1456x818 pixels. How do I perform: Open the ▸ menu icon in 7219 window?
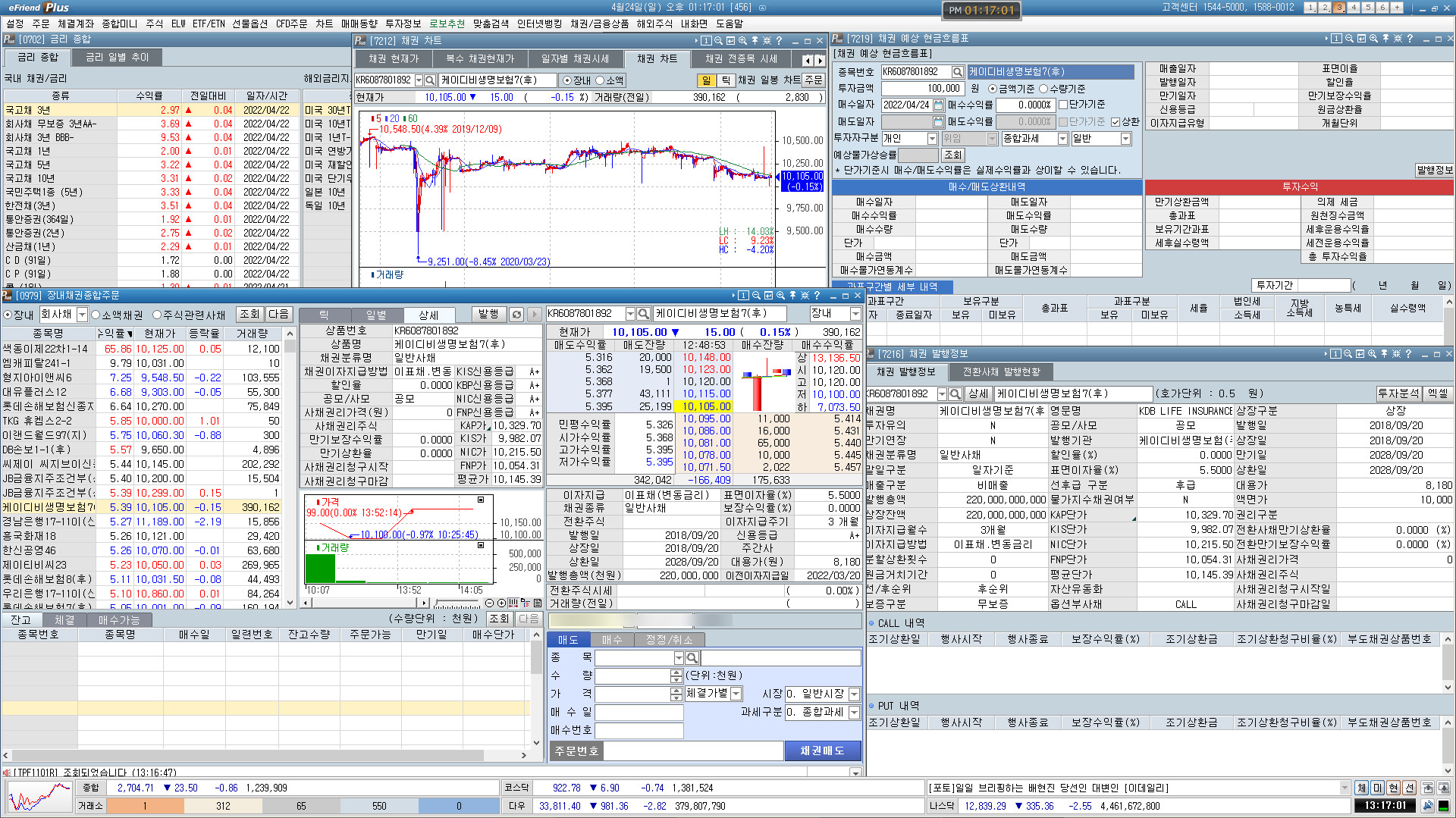coord(1326,39)
